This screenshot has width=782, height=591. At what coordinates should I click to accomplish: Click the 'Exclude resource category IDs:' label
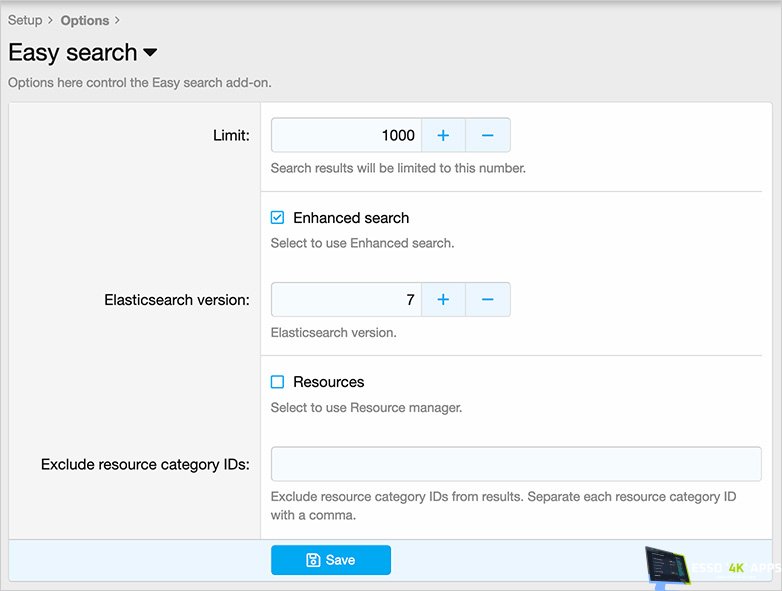145,464
